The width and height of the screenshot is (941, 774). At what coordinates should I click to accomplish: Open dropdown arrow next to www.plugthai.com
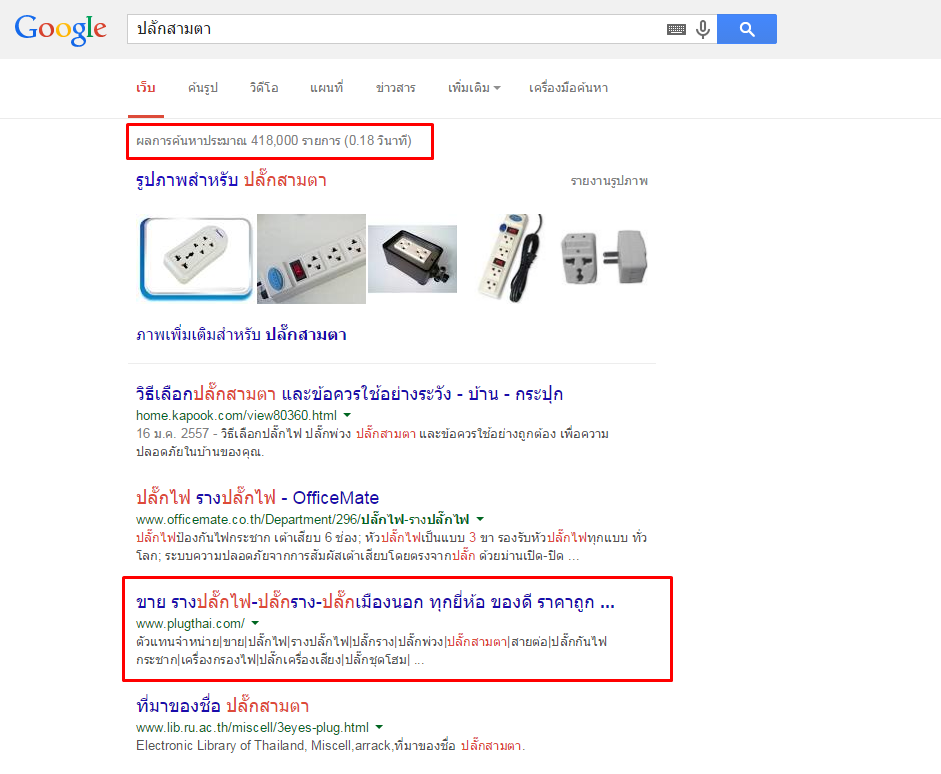coord(255,623)
